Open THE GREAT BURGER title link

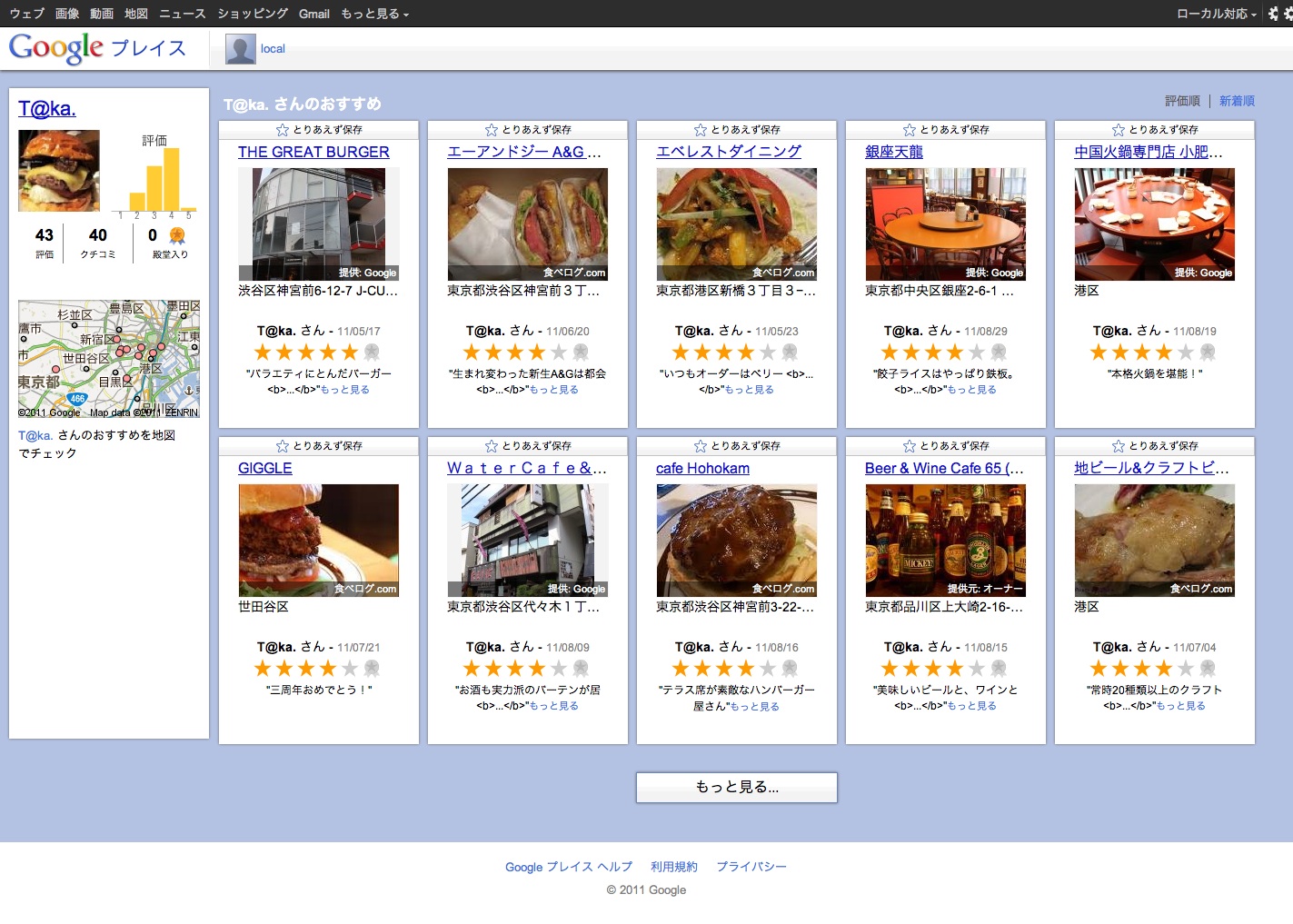point(313,152)
